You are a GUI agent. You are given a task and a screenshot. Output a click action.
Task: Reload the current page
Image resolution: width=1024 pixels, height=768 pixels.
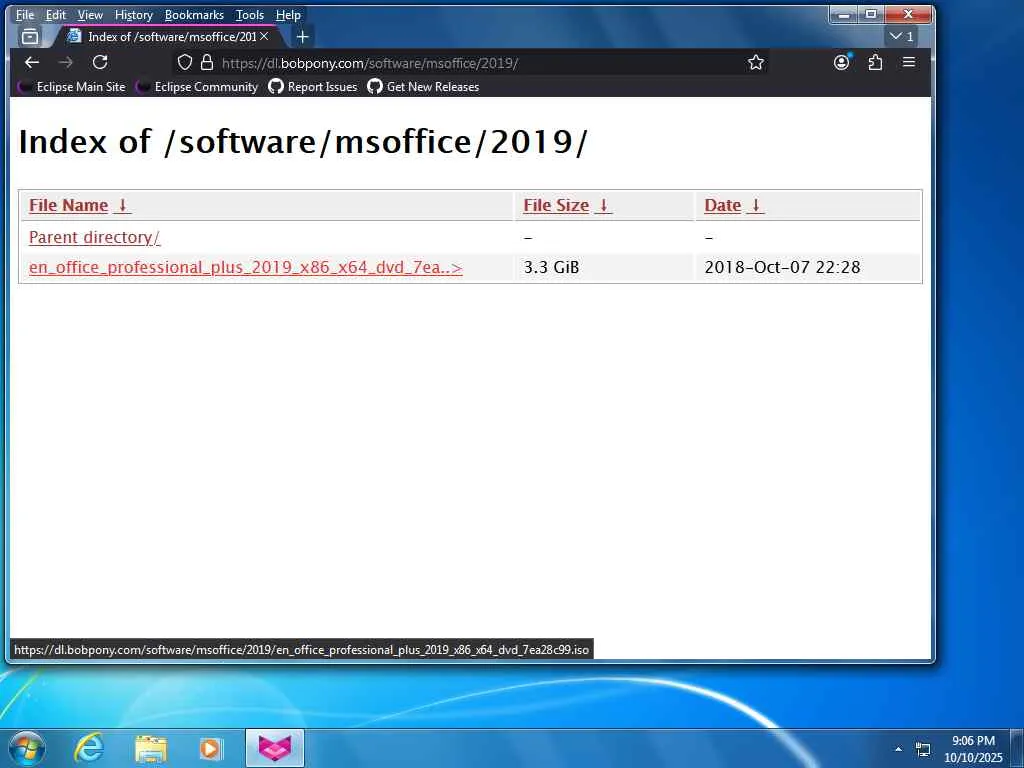(100, 63)
